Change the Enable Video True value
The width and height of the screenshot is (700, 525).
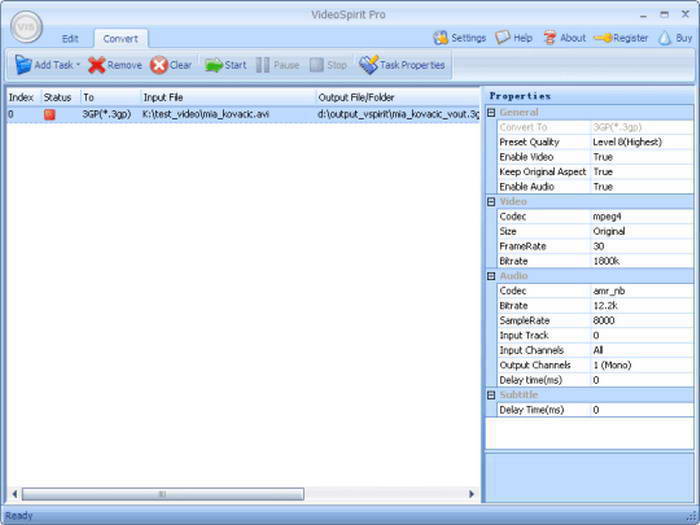pyautogui.click(x=642, y=157)
